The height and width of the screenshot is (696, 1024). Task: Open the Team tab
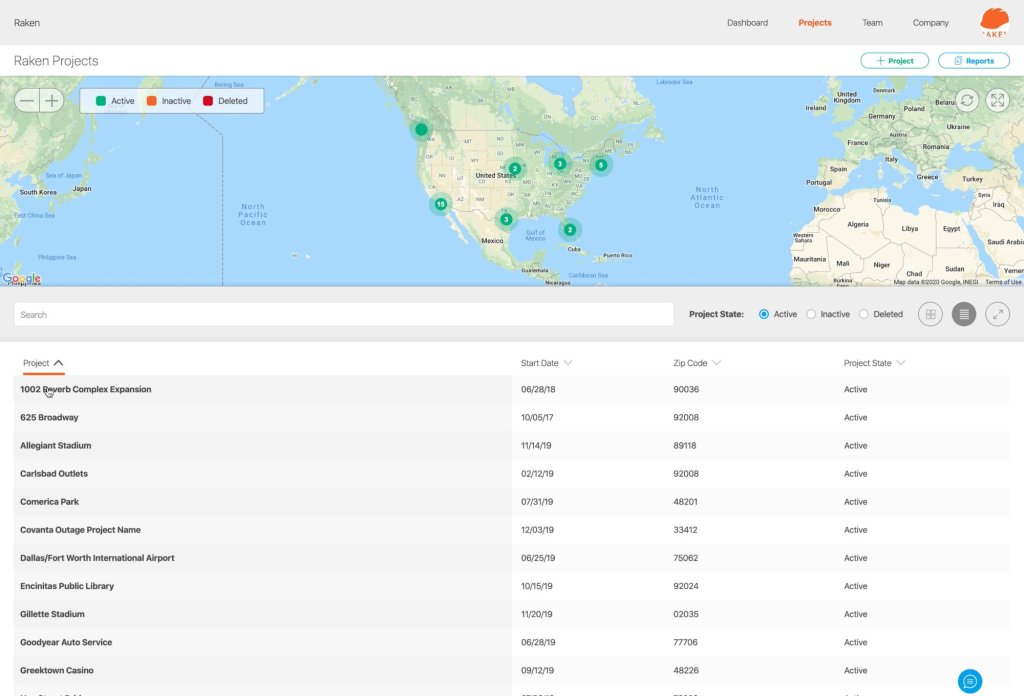872,23
